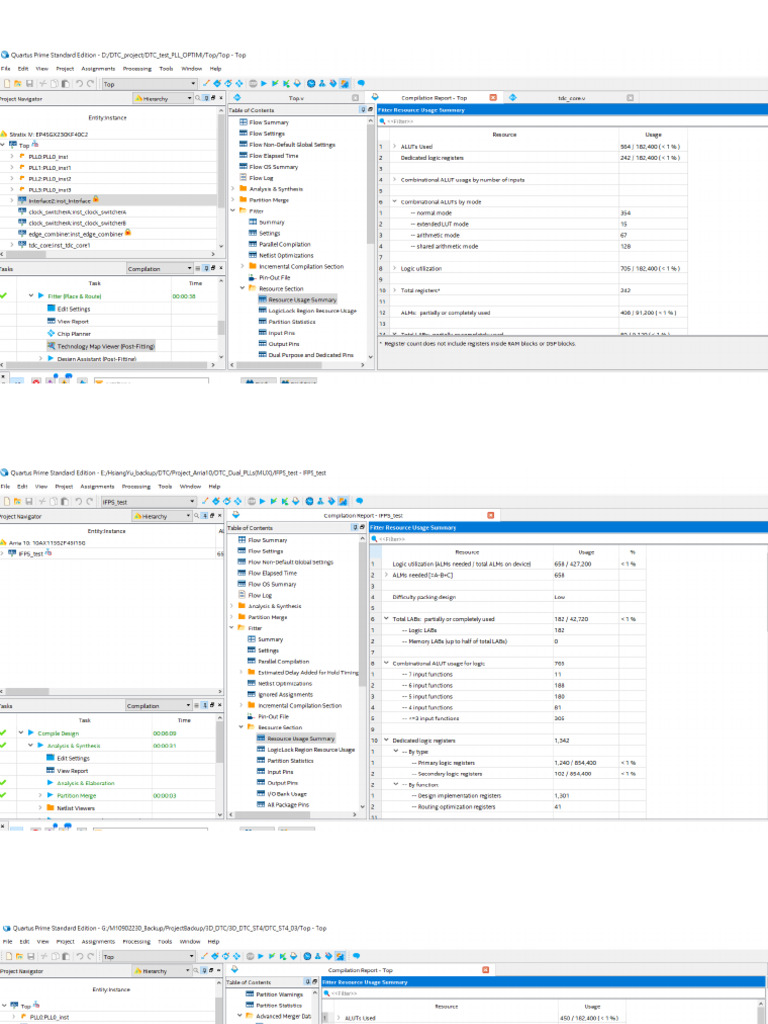Click the Arria 10 device warning icon
Screen dimensions: 768x1024
[4, 542]
